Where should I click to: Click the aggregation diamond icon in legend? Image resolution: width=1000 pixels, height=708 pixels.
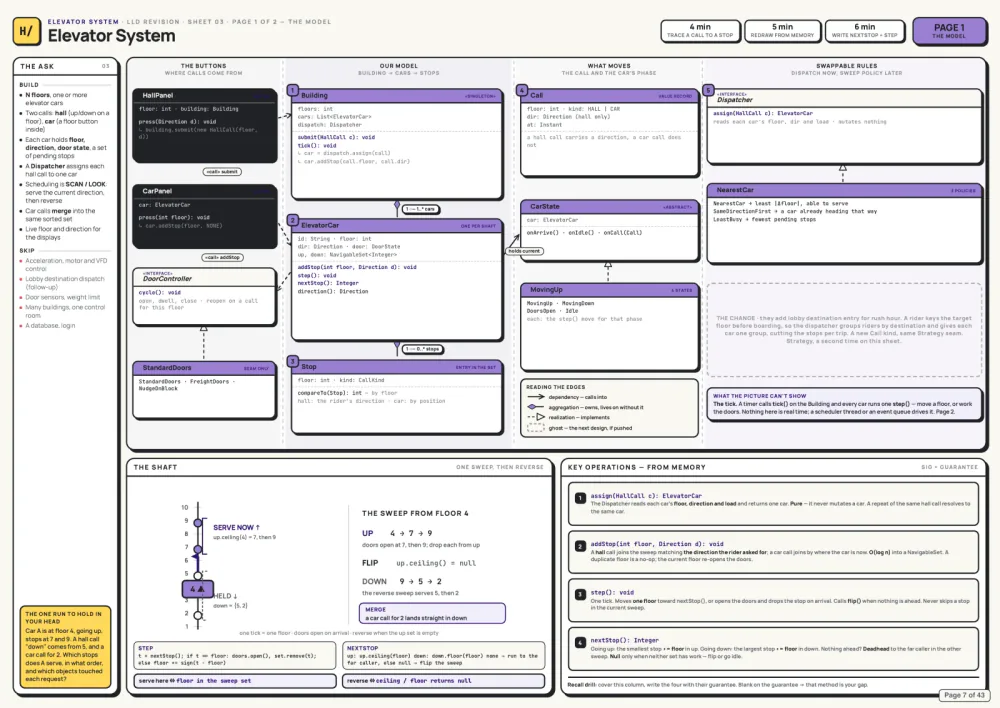click(x=536, y=407)
